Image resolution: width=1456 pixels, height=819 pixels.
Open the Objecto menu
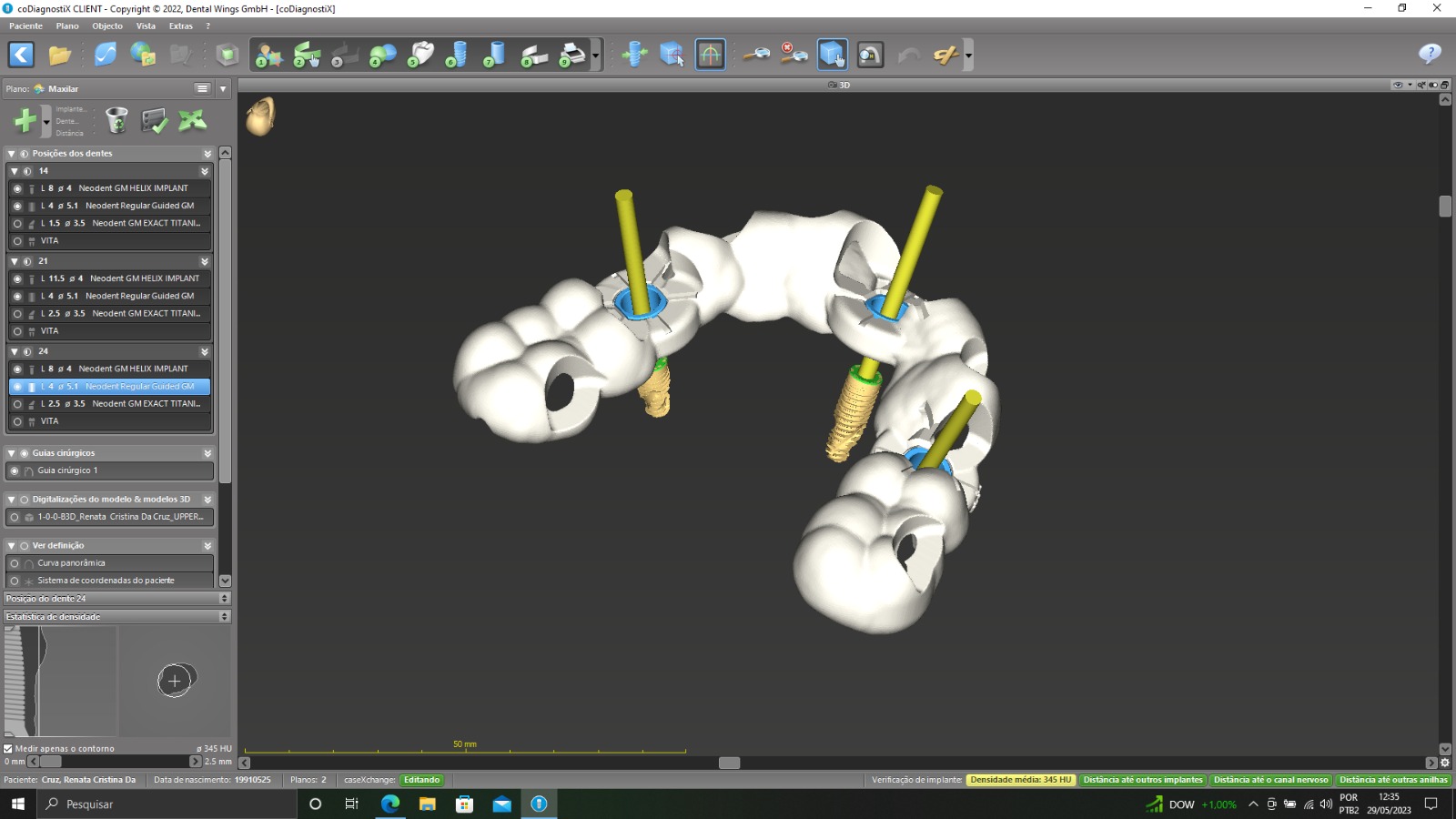[107, 25]
